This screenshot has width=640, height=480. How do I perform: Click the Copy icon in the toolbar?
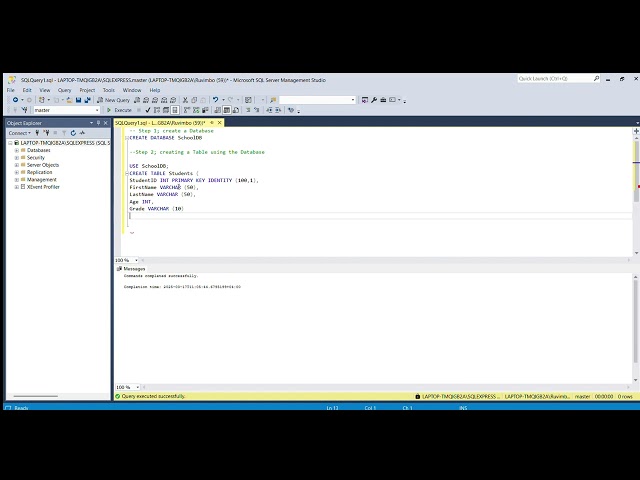pos(194,100)
